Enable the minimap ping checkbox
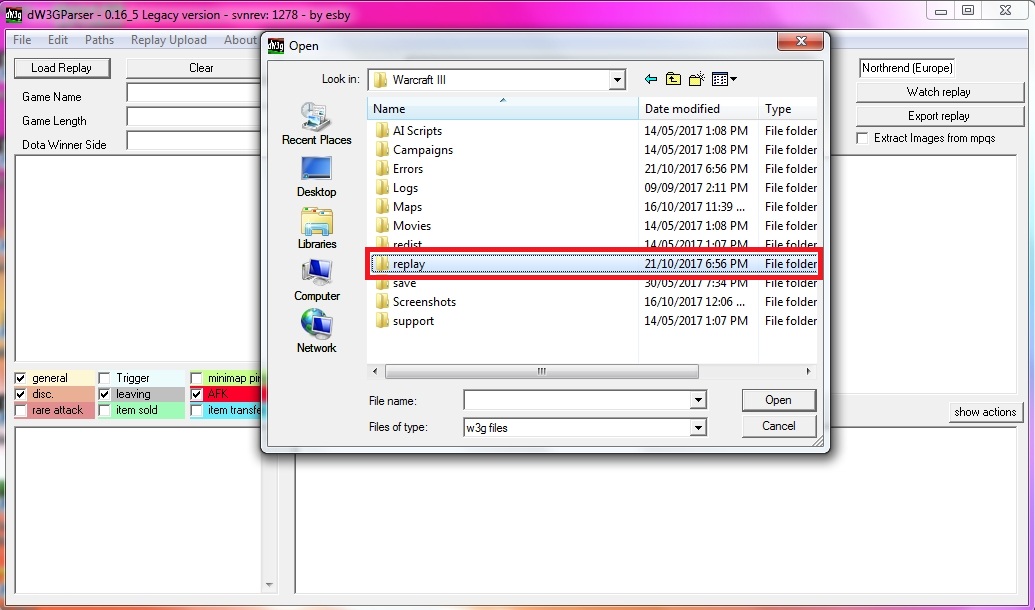Image resolution: width=1035 pixels, height=610 pixels. tap(196, 378)
